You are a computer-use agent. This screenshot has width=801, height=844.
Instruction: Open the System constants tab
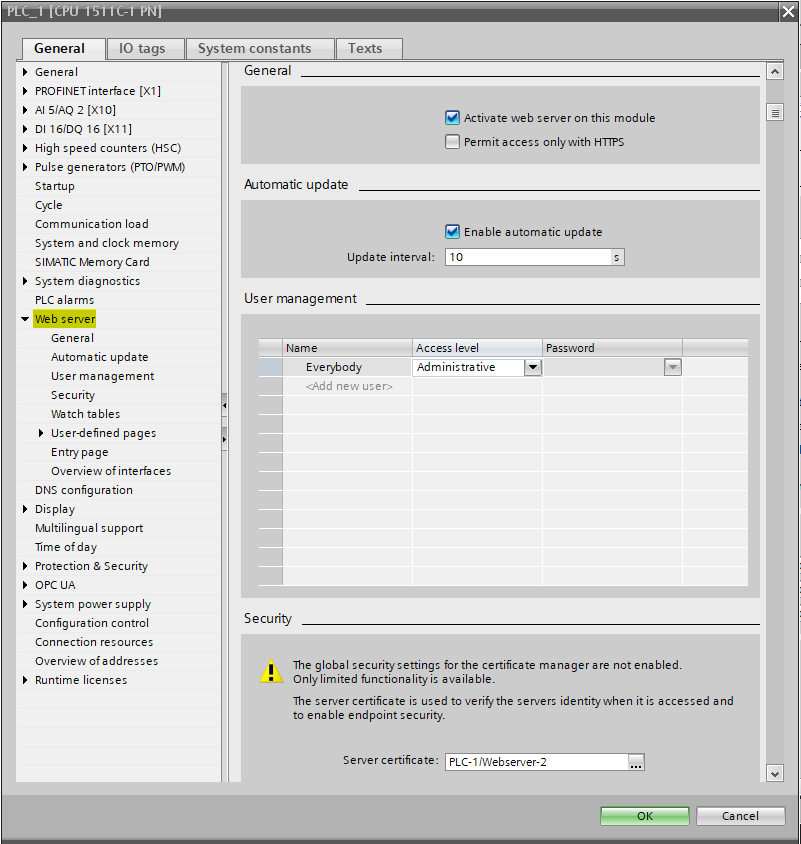(x=254, y=48)
